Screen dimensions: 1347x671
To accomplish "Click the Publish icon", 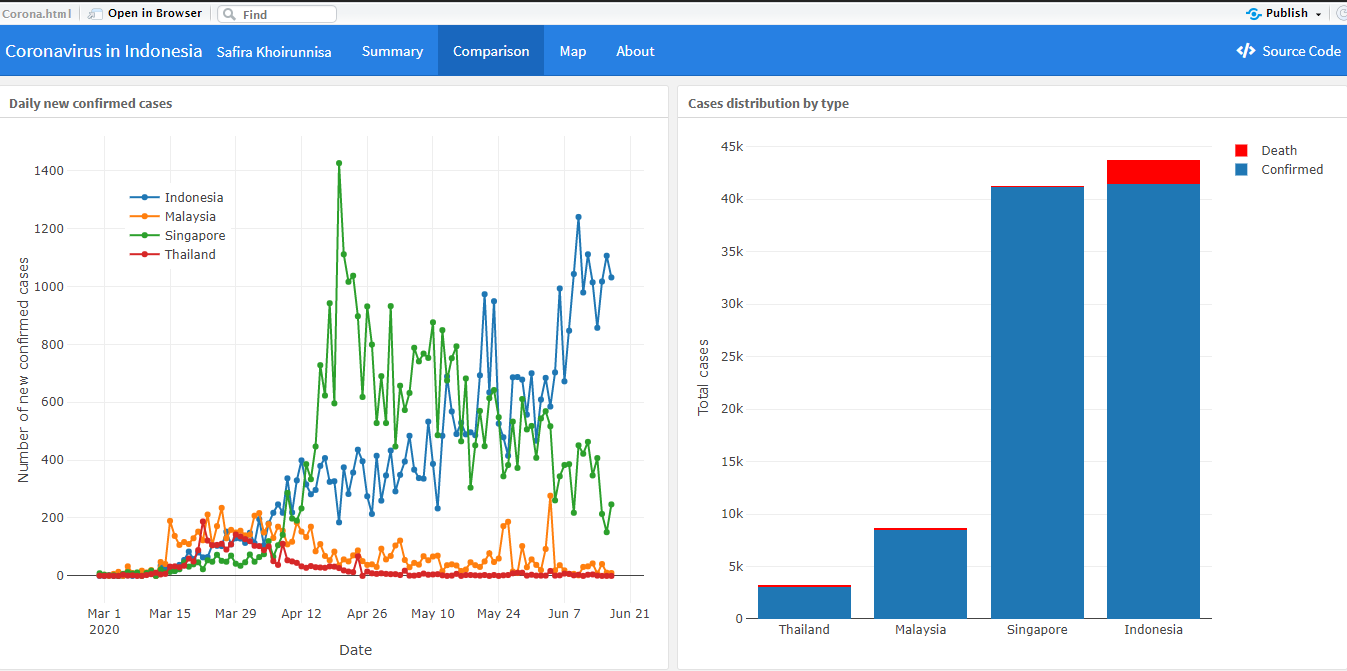I will point(1254,13).
